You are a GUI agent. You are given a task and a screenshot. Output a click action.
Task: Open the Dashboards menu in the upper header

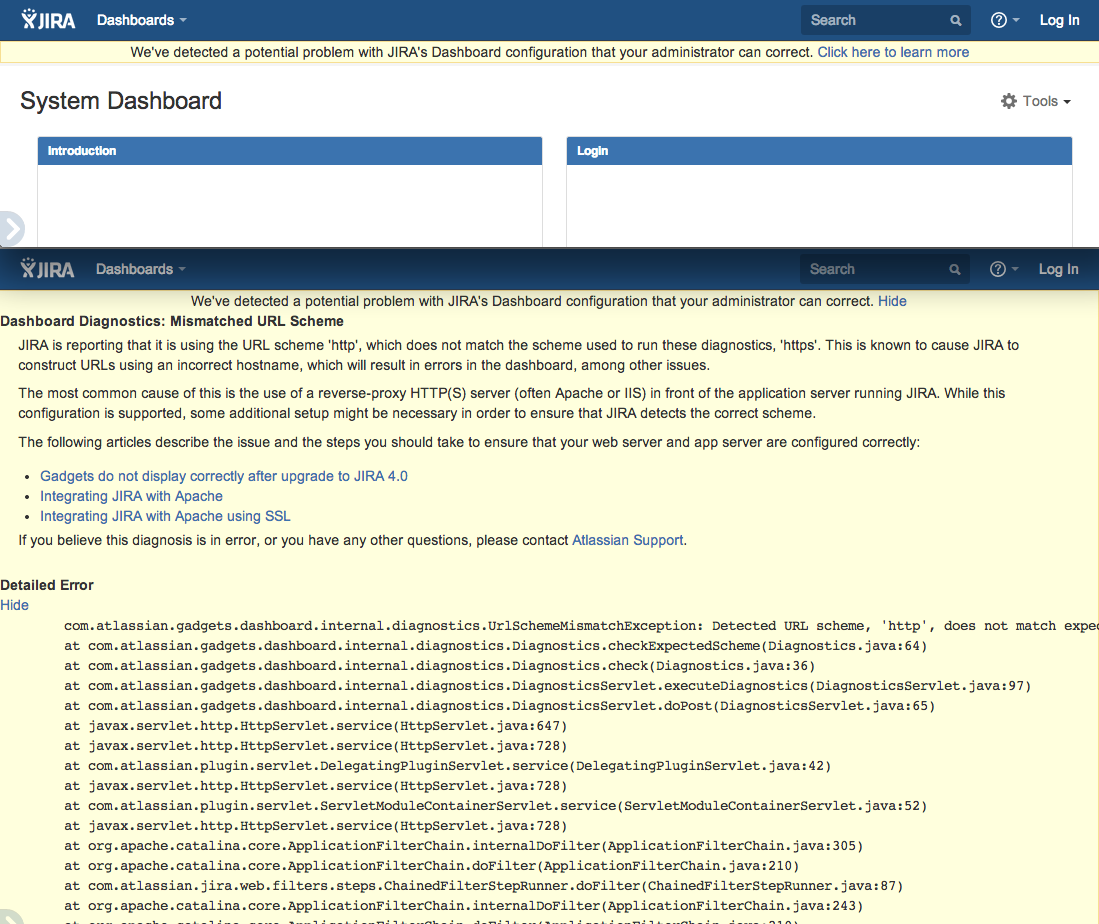coord(142,20)
